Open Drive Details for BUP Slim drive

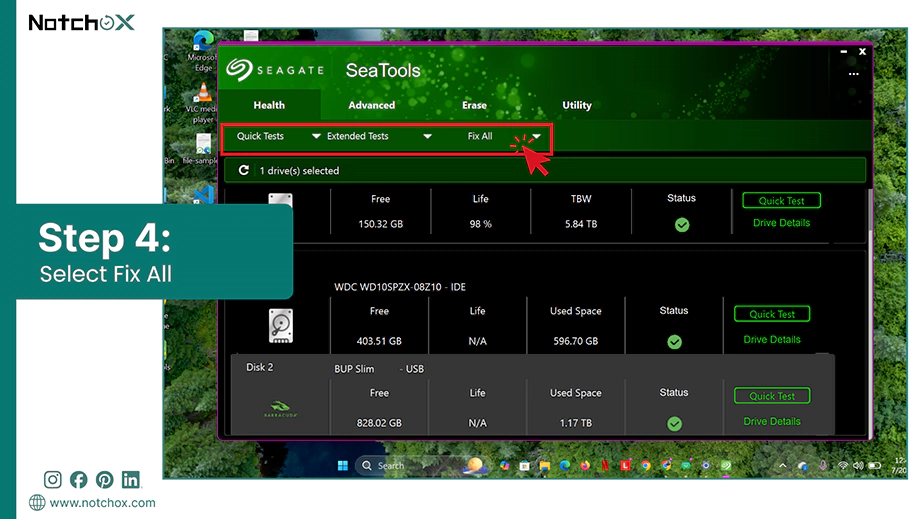tap(771, 421)
